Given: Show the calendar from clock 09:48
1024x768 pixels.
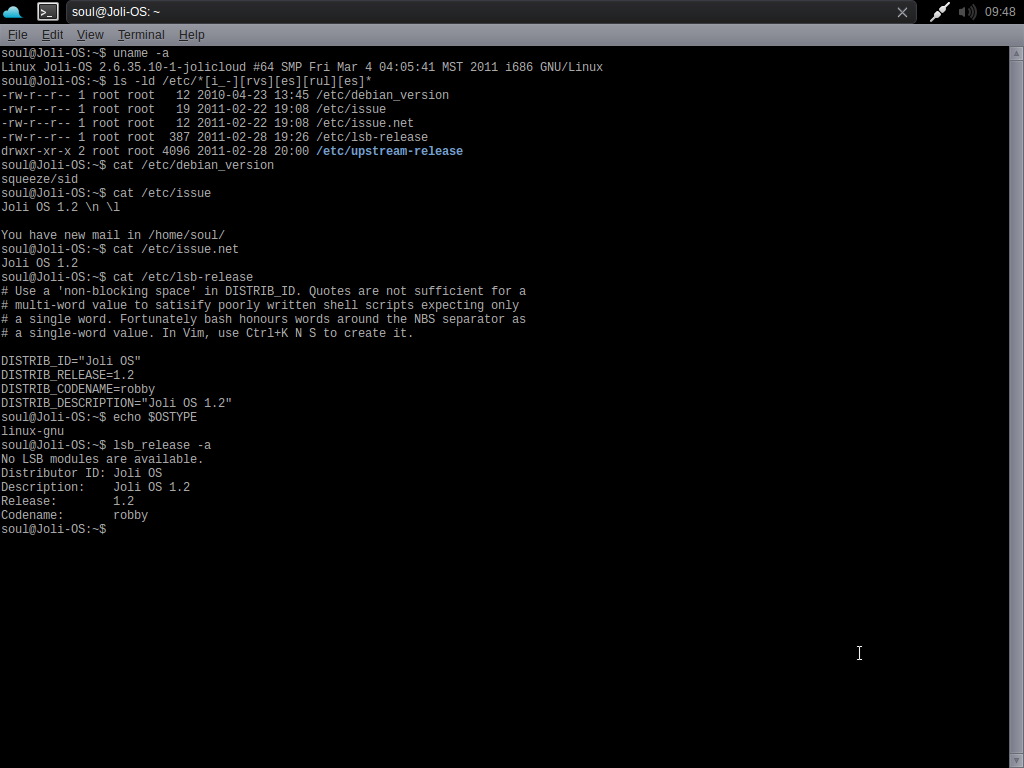Looking at the screenshot, I should (1000, 12).
